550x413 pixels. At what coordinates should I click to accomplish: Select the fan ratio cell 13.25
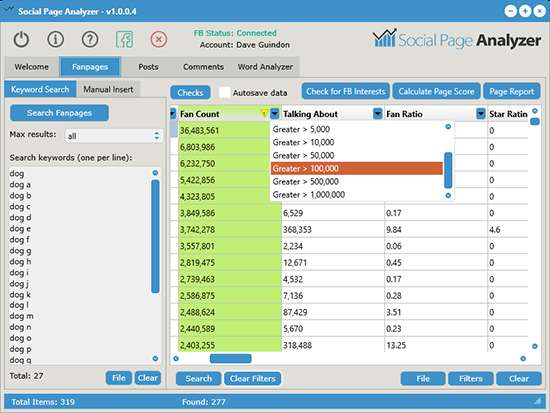pyautogui.click(x=436, y=345)
